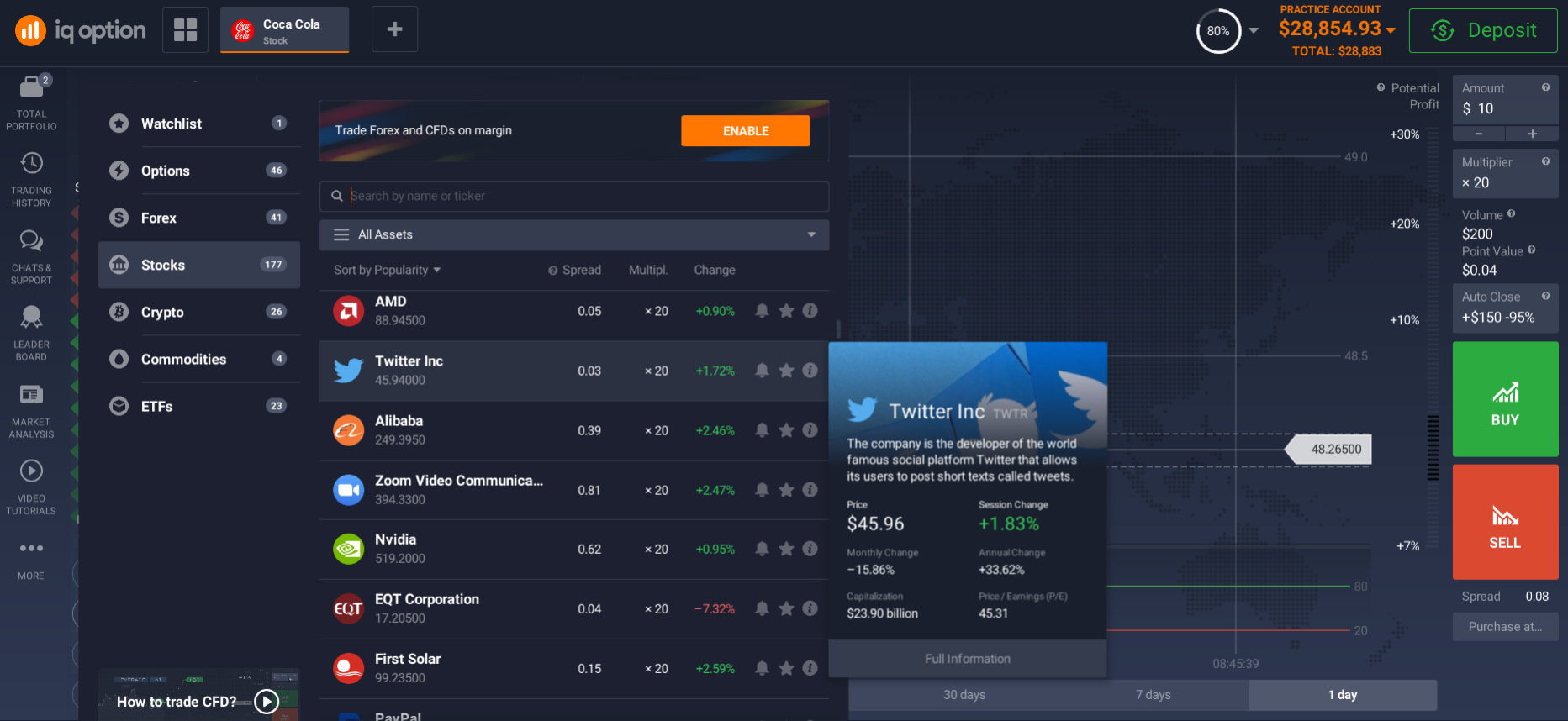Screen dimensions: 1568x721
Task: Select the 1 day chart range
Action: point(1343,695)
